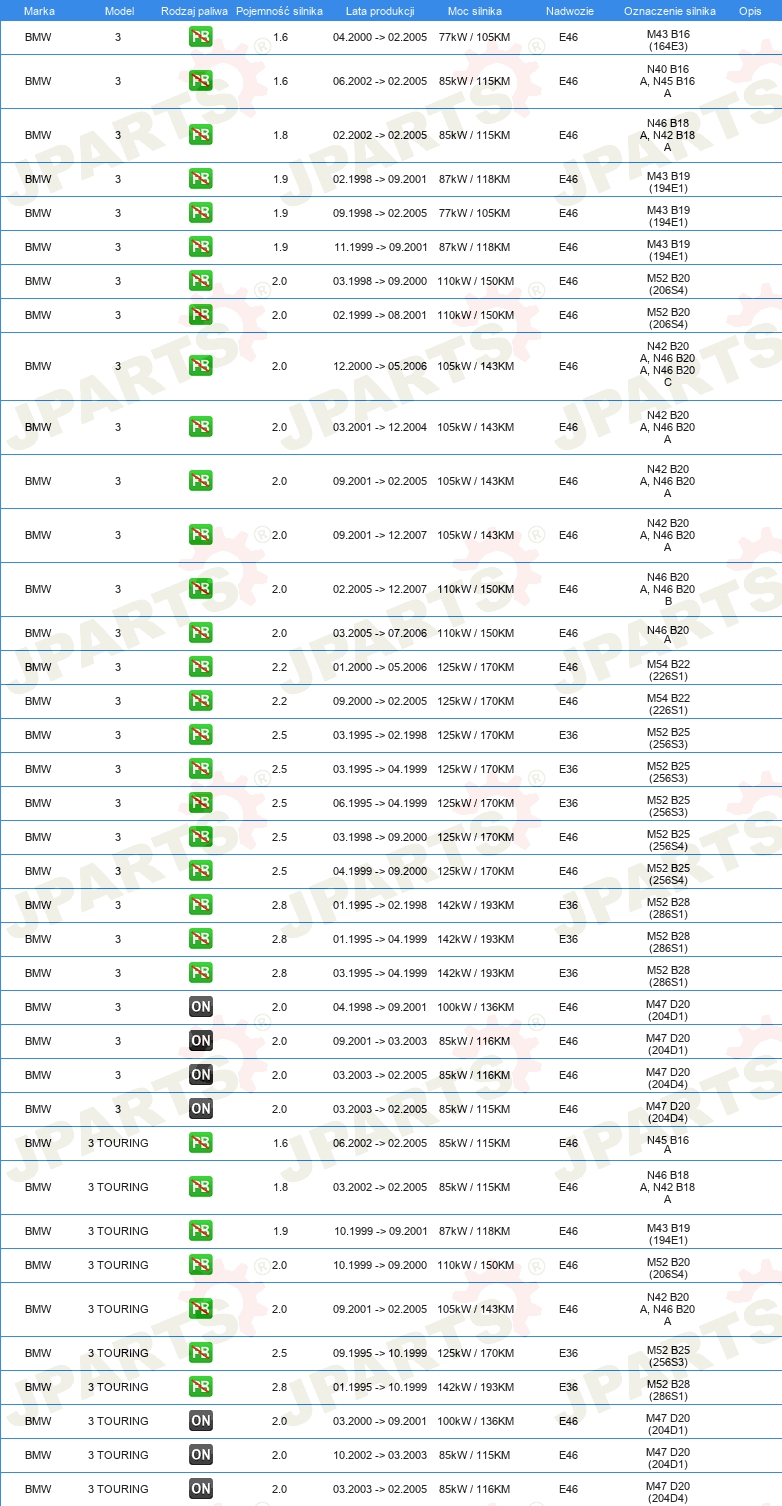Click the Opis column header
The image size is (782, 1506).
pos(749,10)
